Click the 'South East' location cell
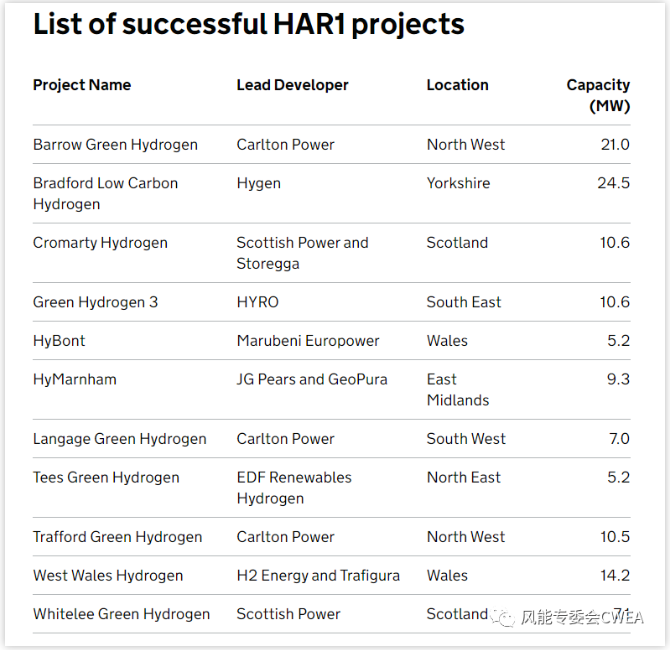This screenshot has height=650, width=670. click(x=464, y=302)
